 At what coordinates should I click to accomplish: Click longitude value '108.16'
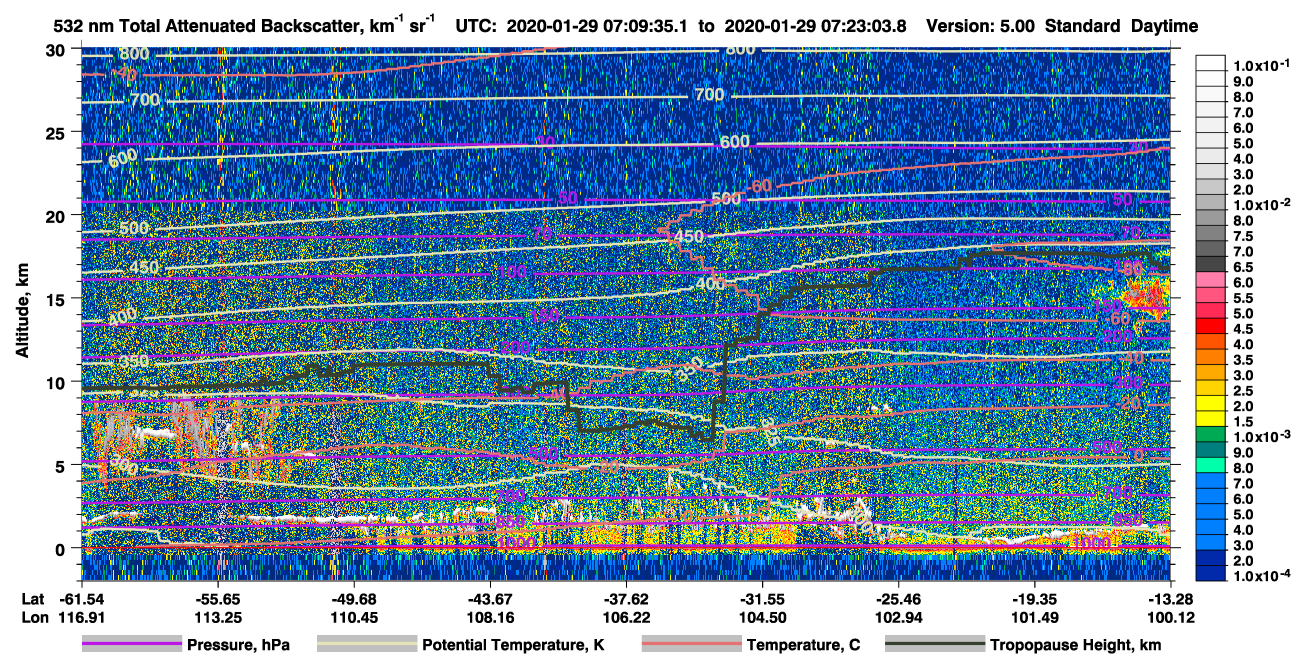[490, 618]
